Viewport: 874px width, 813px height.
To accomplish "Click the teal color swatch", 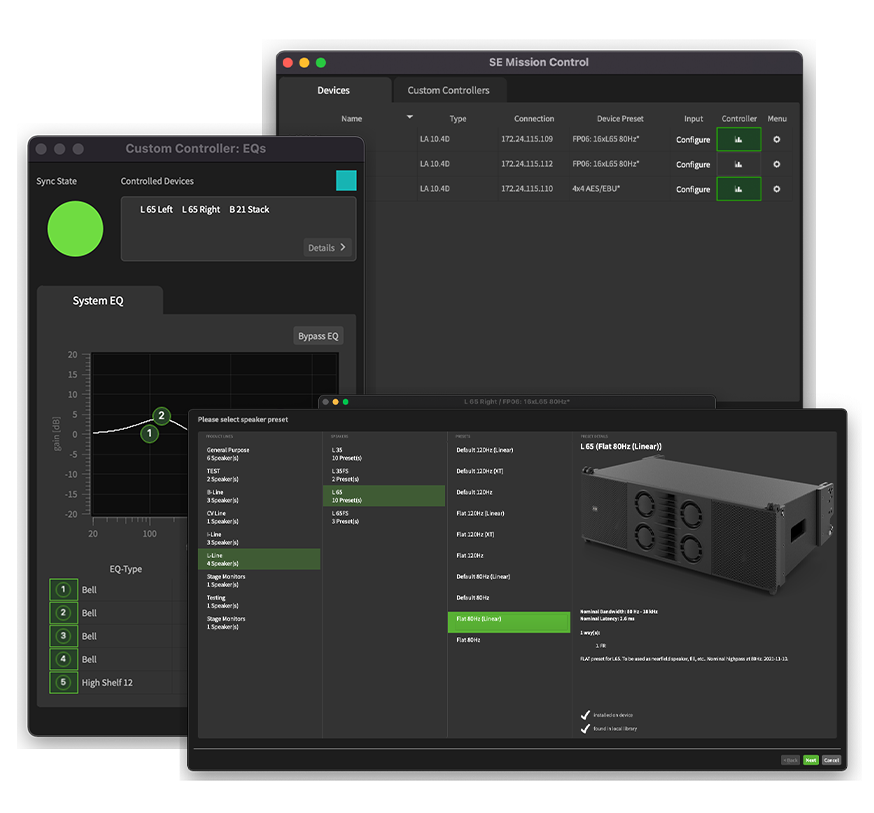I will [x=346, y=181].
